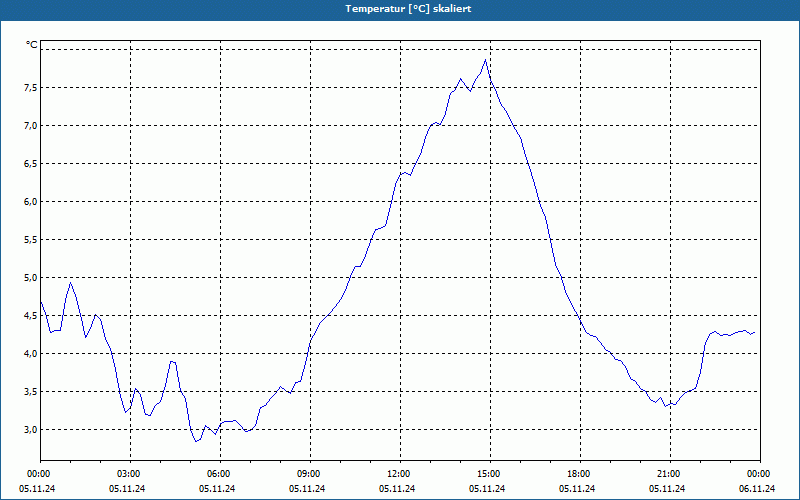Click the 15:00 time label
This screenshot has width=800, height=500.
pos(490,474)
